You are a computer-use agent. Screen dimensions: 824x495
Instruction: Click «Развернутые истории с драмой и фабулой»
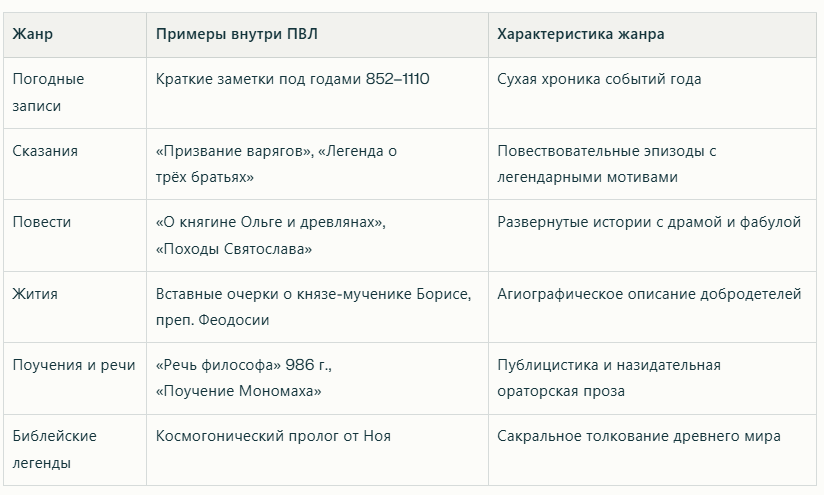tap(649, 222)
